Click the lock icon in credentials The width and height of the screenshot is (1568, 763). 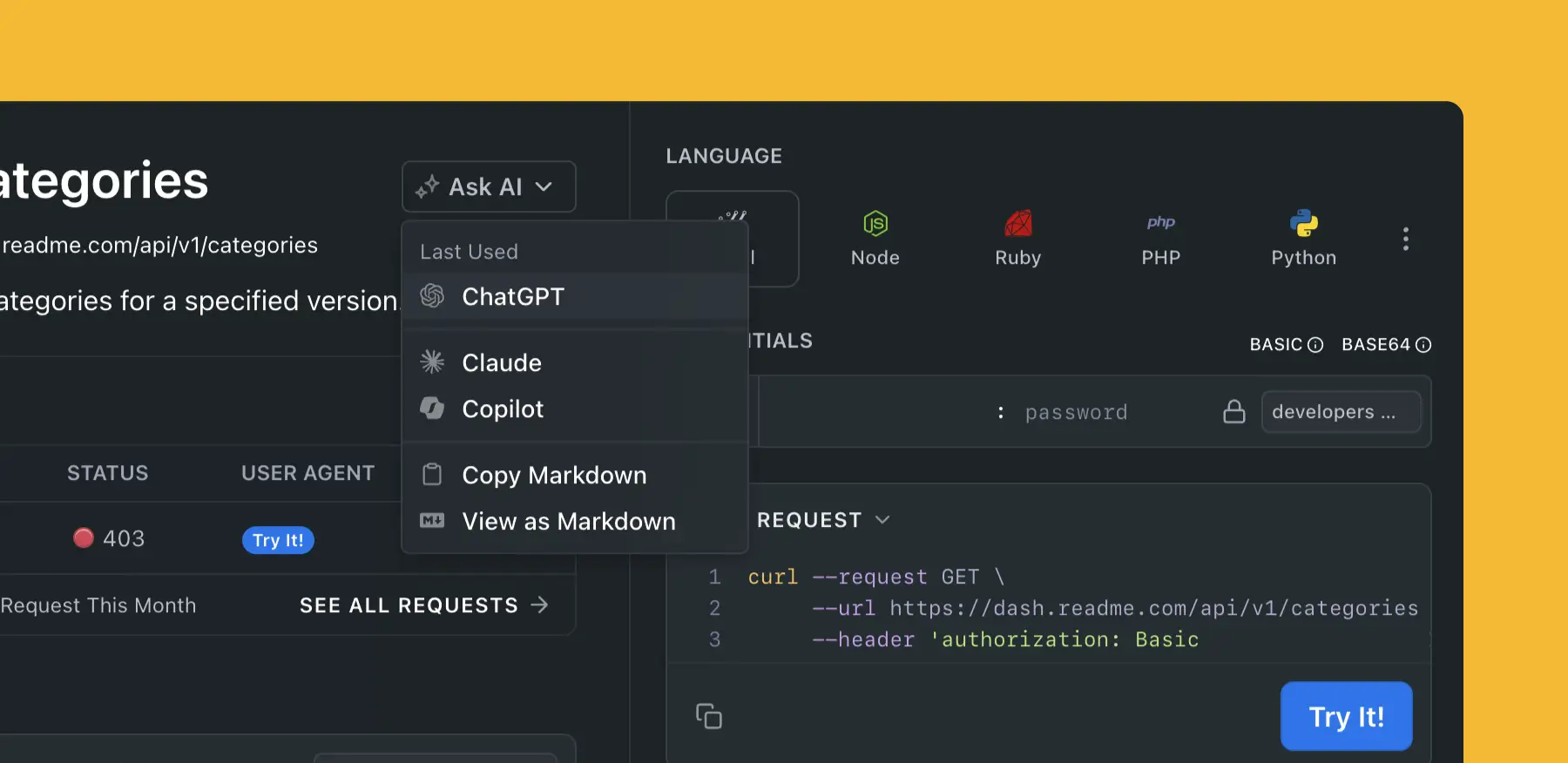(1234, 411)
